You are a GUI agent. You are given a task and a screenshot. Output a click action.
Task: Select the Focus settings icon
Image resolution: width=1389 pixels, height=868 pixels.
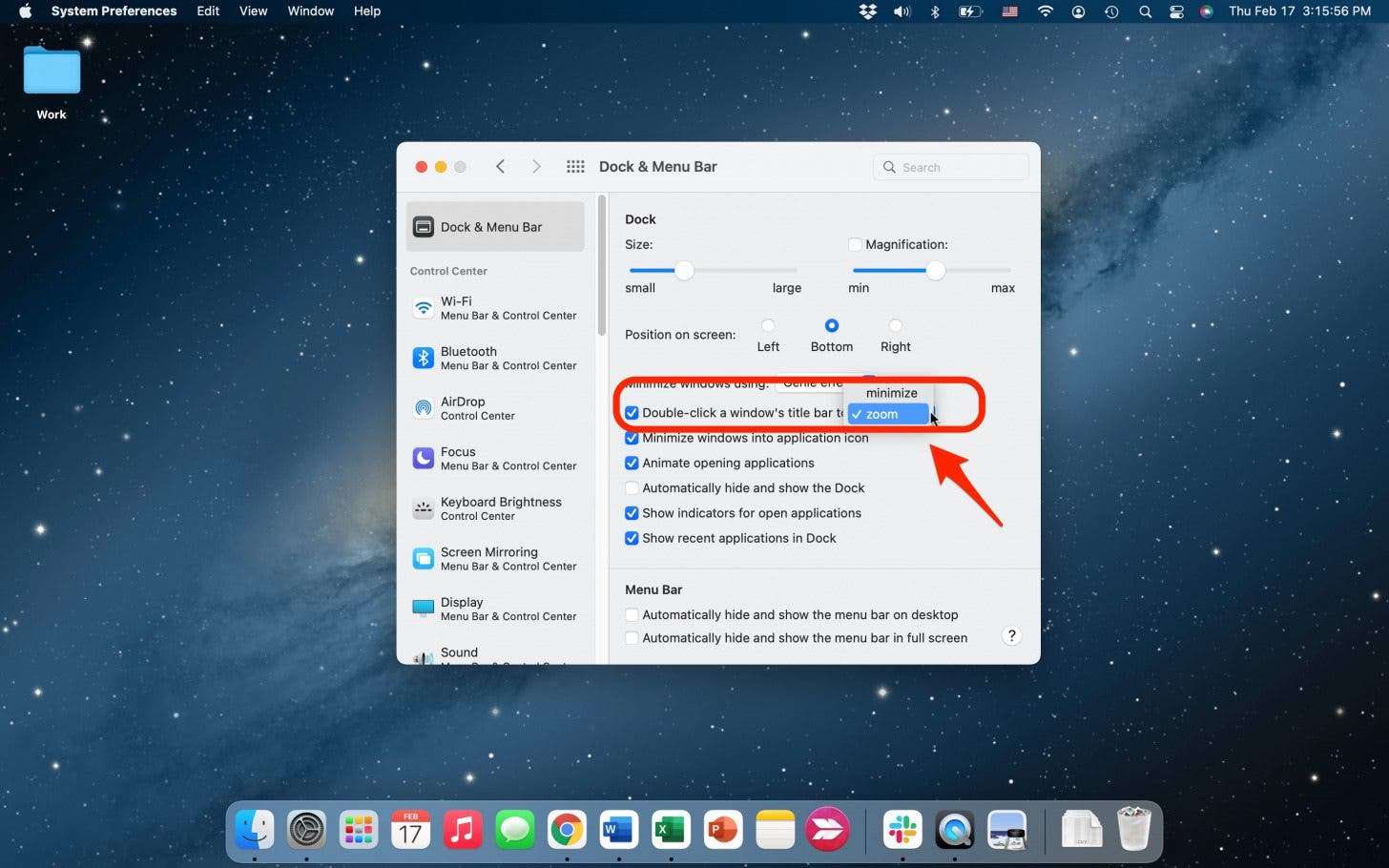pos(458,458)
